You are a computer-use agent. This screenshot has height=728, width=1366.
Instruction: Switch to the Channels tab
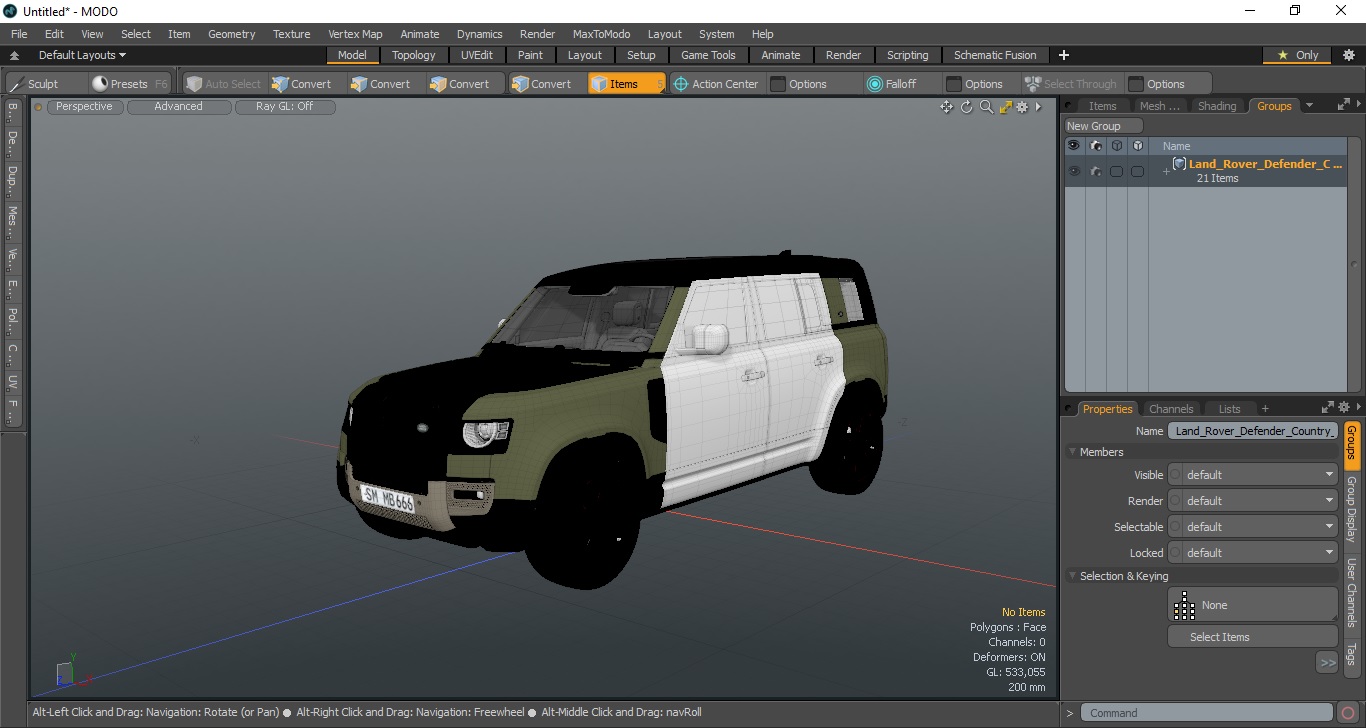point(1171,409)
